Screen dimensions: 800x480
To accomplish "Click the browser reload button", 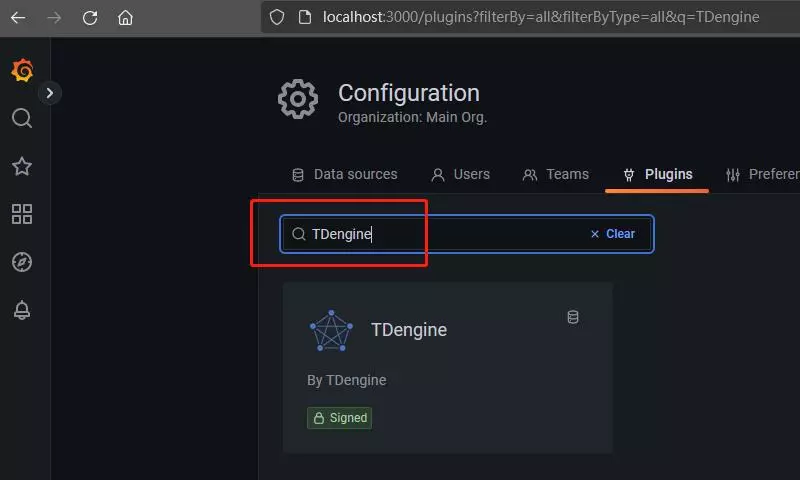I will coord(90,17).
